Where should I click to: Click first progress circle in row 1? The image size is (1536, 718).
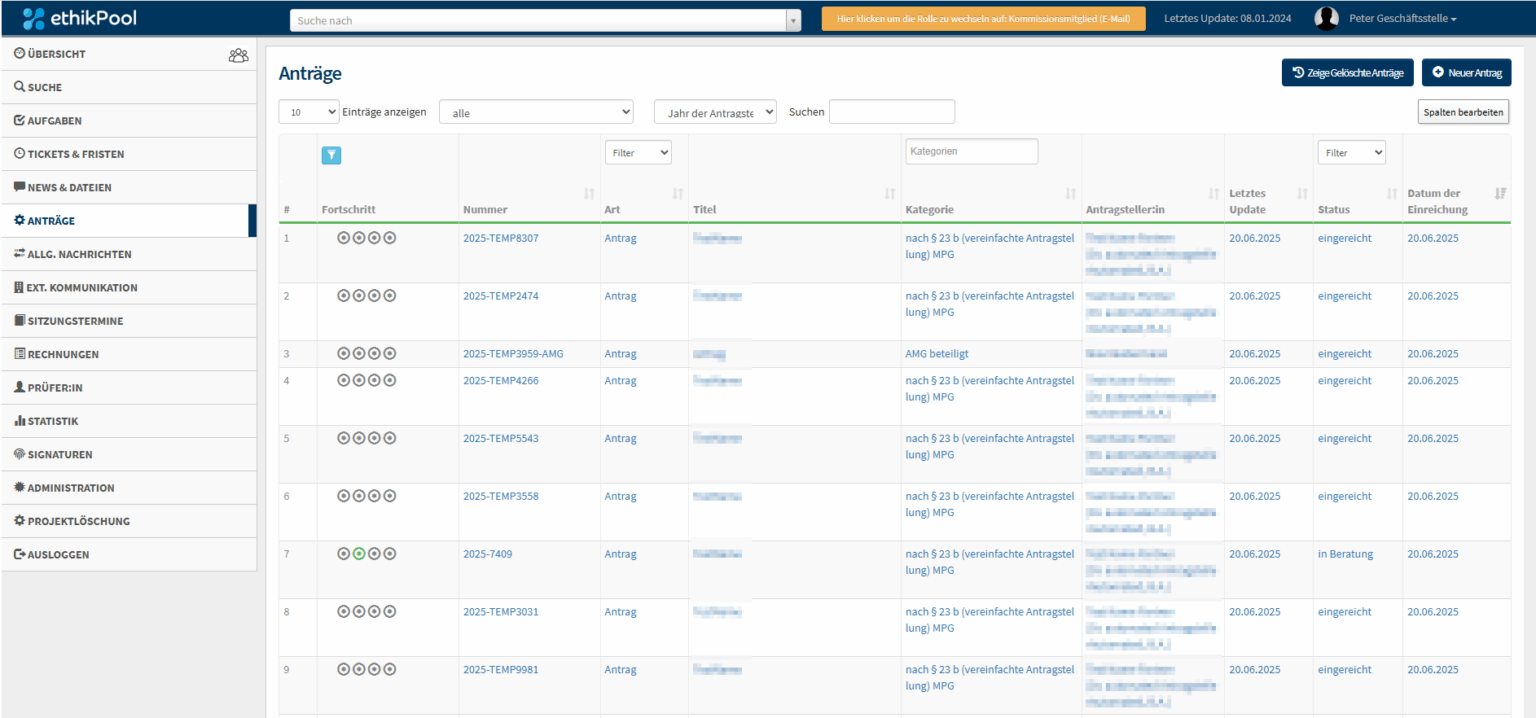343,238
